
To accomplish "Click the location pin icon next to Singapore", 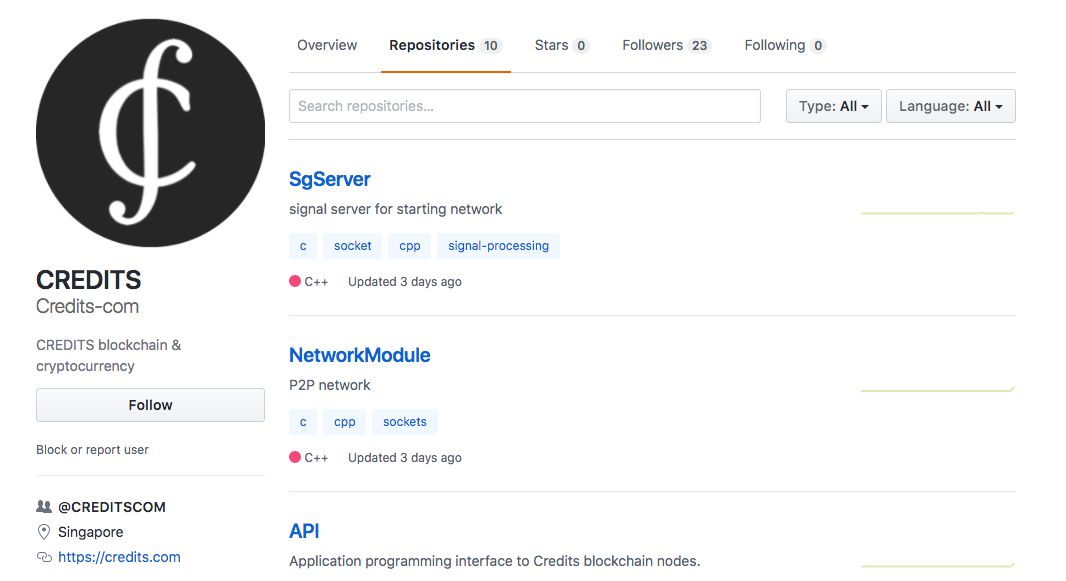I will [x=44, y=532].
